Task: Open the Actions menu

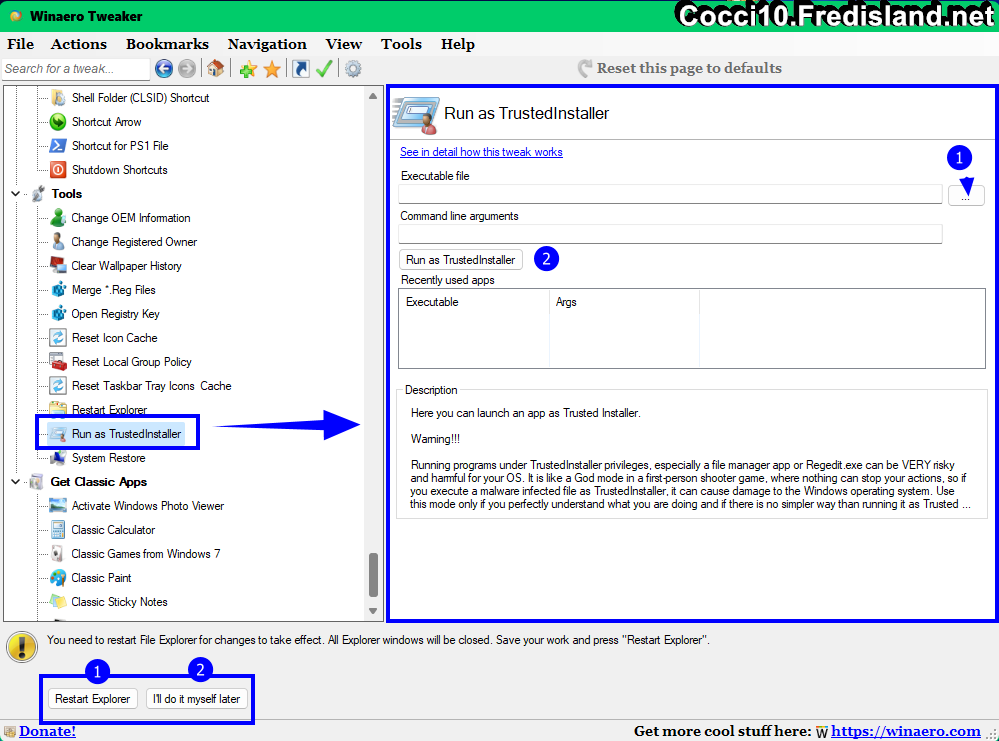Action: 78,44
